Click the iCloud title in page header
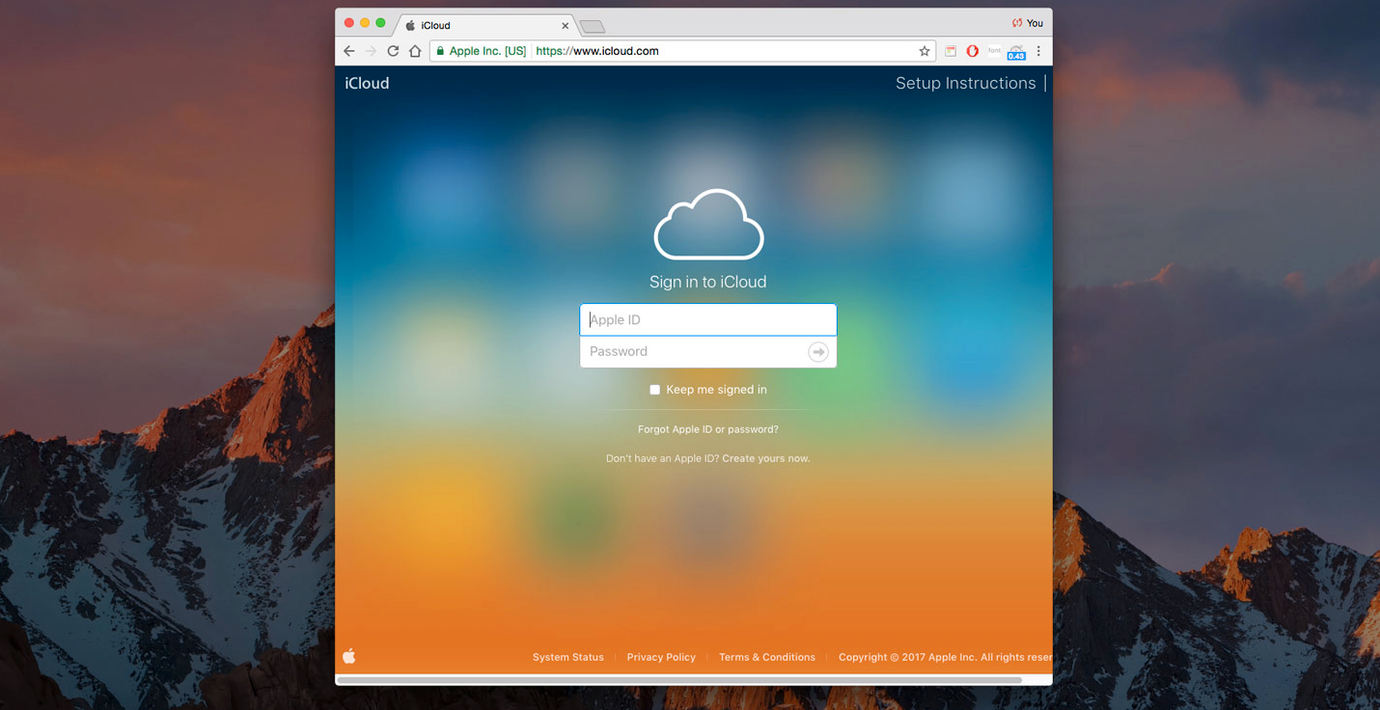 [x=367, y=83]
